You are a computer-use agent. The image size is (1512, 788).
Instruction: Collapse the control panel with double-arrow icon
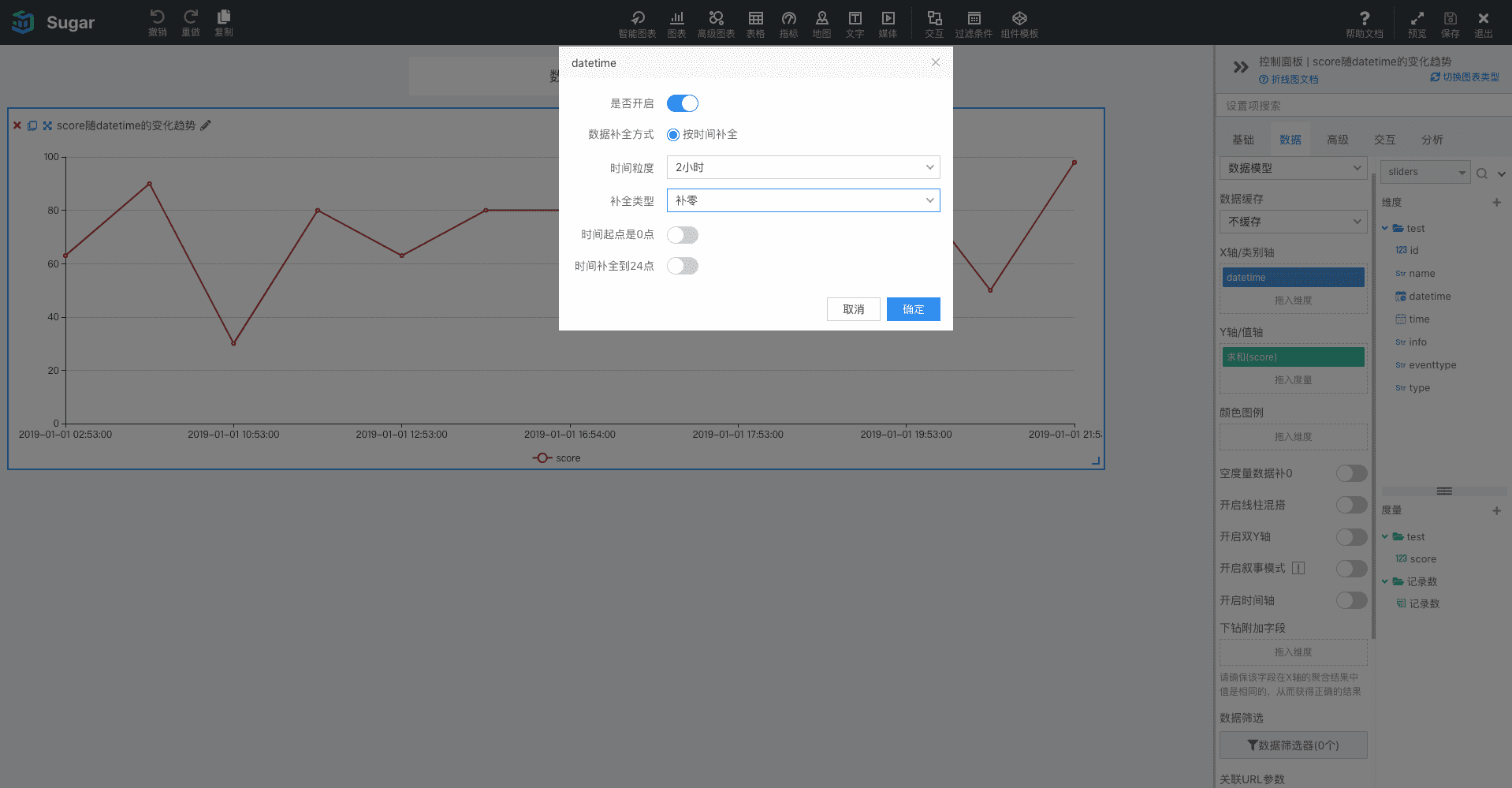(x=1240, y=67)
